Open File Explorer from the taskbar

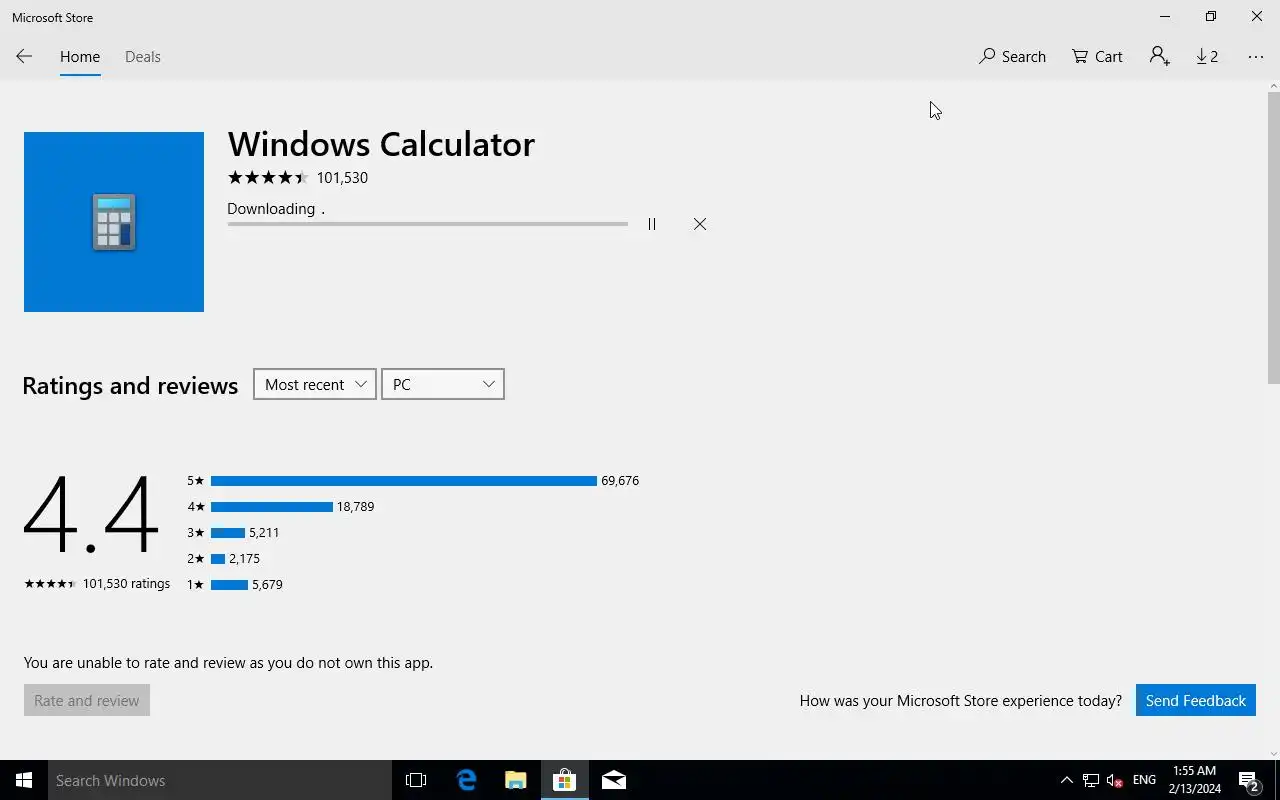pyautogui.click(x=515, y=780)
